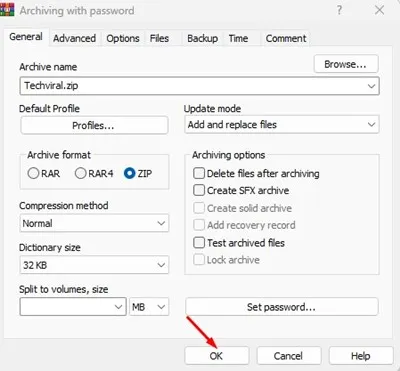
Task: Enable Test archived files checkbox
Action: pyautogui.click(x=199, y=243)
